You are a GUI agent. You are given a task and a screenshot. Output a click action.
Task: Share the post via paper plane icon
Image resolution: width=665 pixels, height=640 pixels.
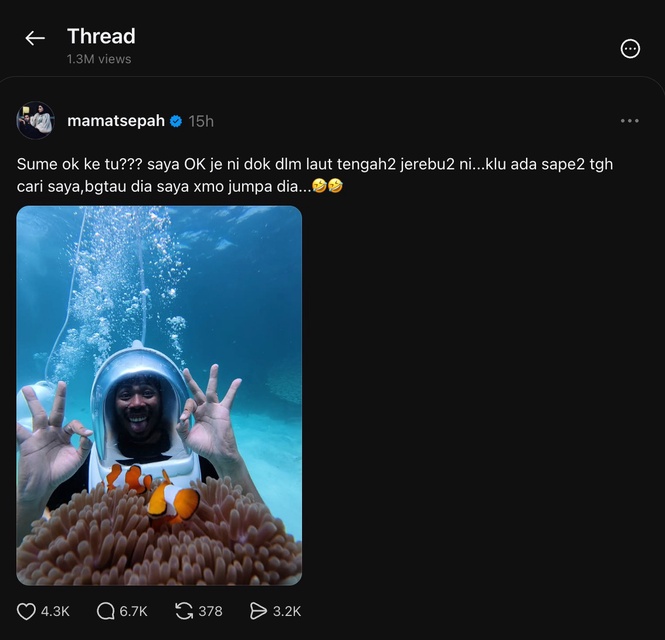click(x=258, y=611)
